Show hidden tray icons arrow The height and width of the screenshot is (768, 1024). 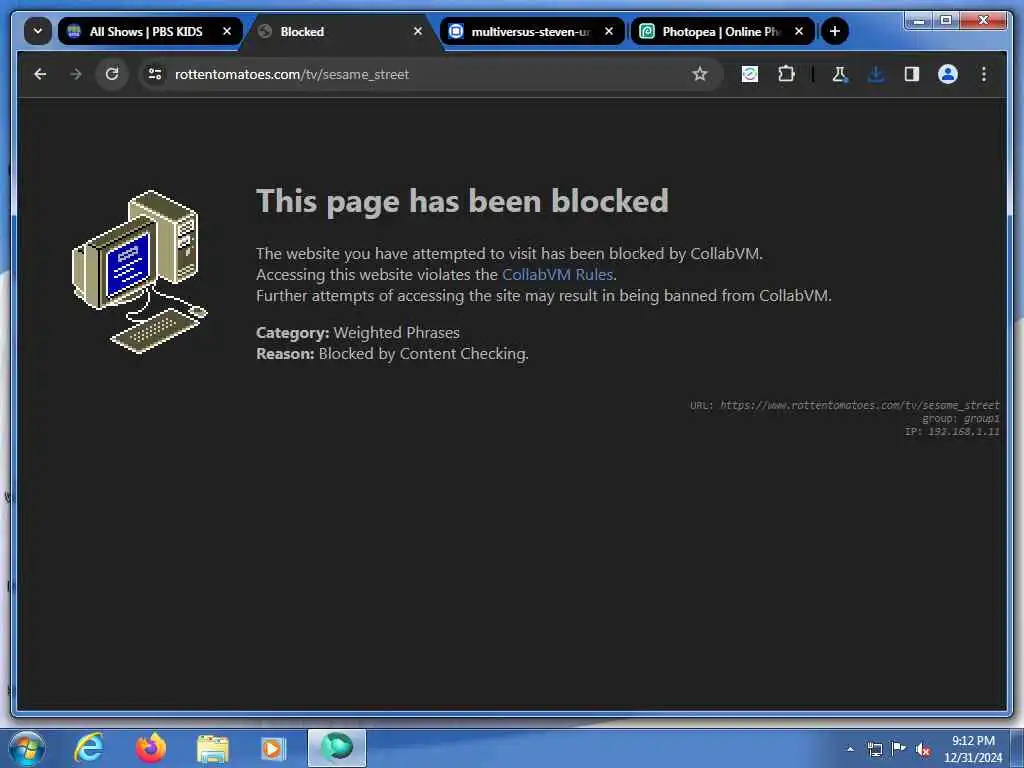click(x=850, y=749)
